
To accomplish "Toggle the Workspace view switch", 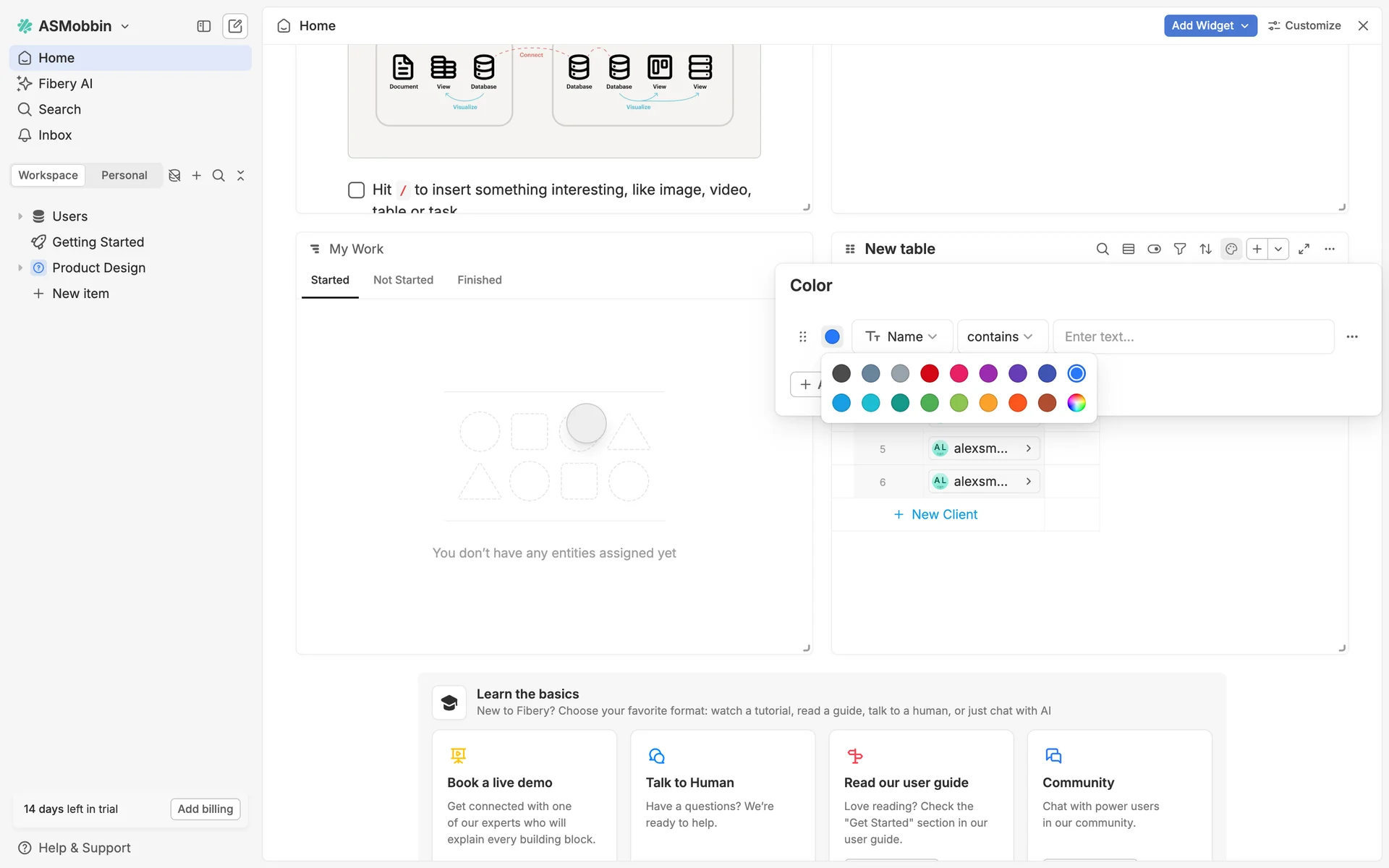I will (x=48, y=175).
